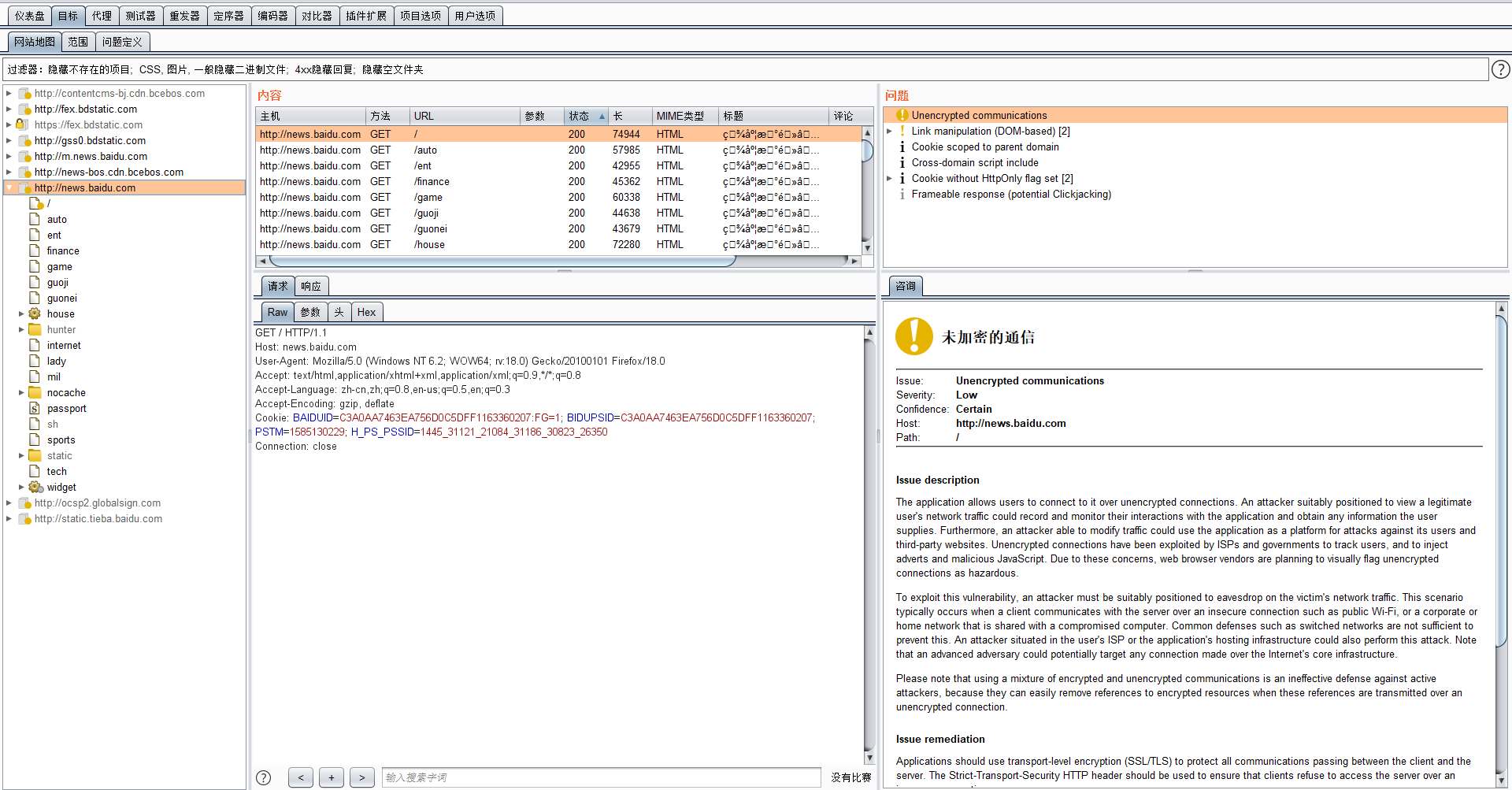Click the 过滤器 filter bar
The image size is (1512, 790).
(x=745, y=69)
